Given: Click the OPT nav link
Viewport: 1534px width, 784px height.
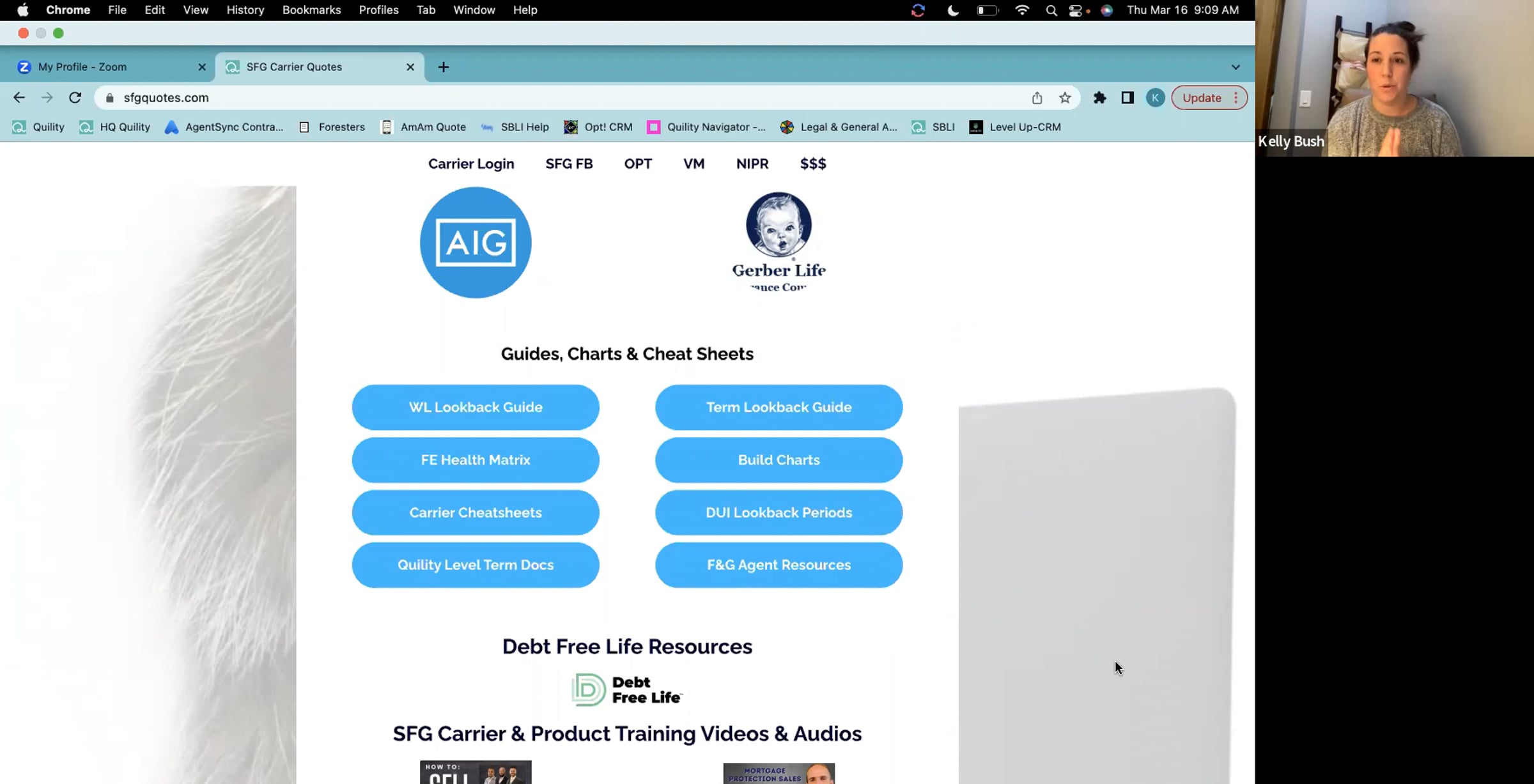Looking at the screenshot, I should pyautogui.click(x=638, y=164).
